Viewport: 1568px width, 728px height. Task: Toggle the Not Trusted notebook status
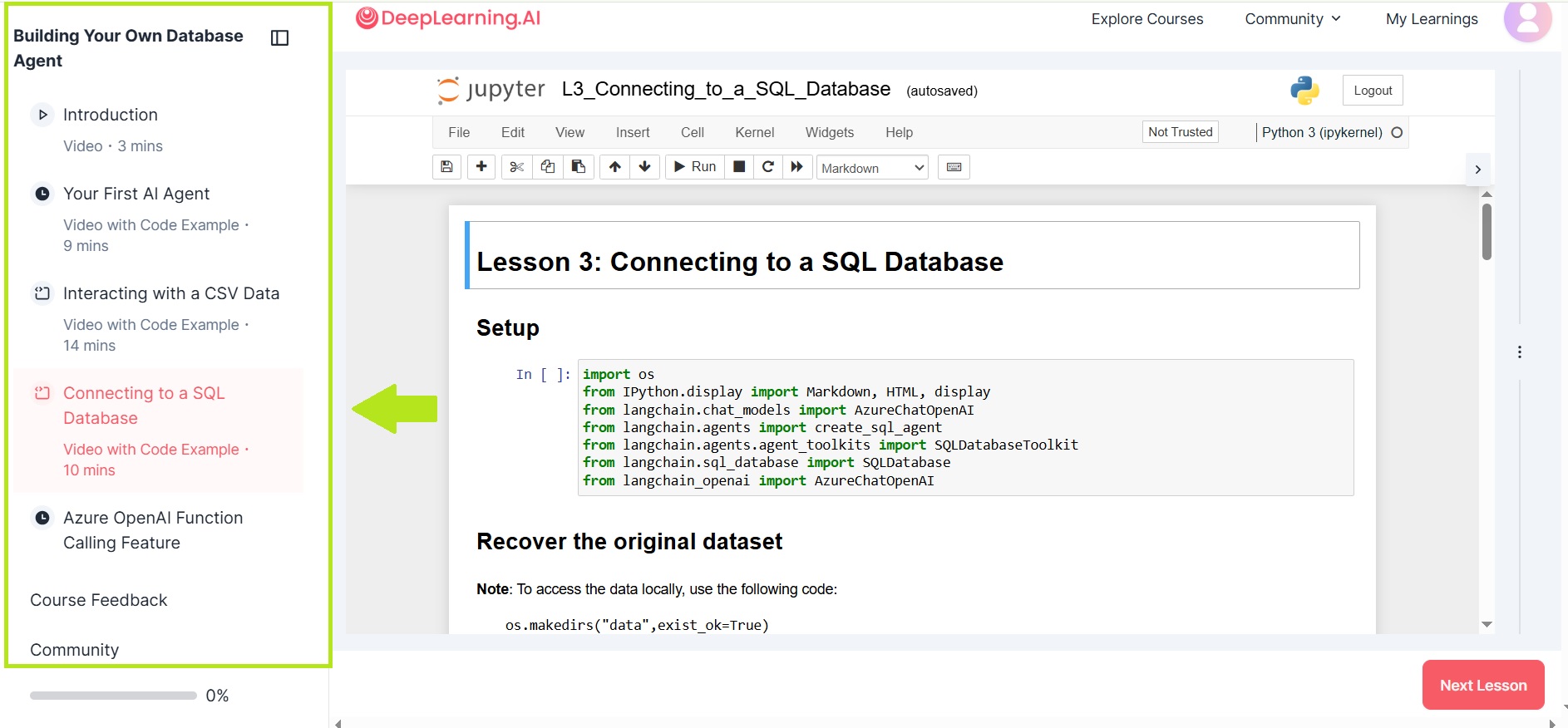point(1181,132)
